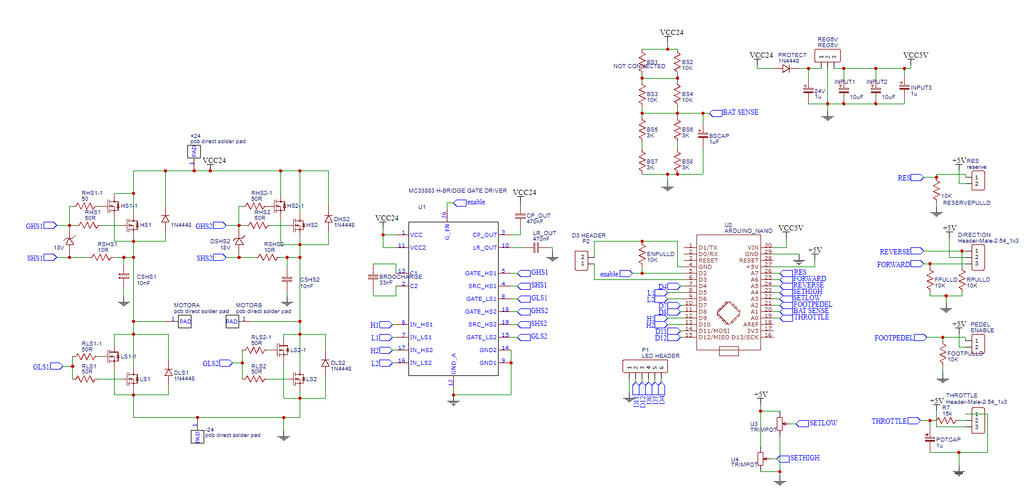Image resolution: width=1024 pixels, height=504 pixels.
Task: Click the LR_OUT 470nF capacitor
Action: (537, 248)
